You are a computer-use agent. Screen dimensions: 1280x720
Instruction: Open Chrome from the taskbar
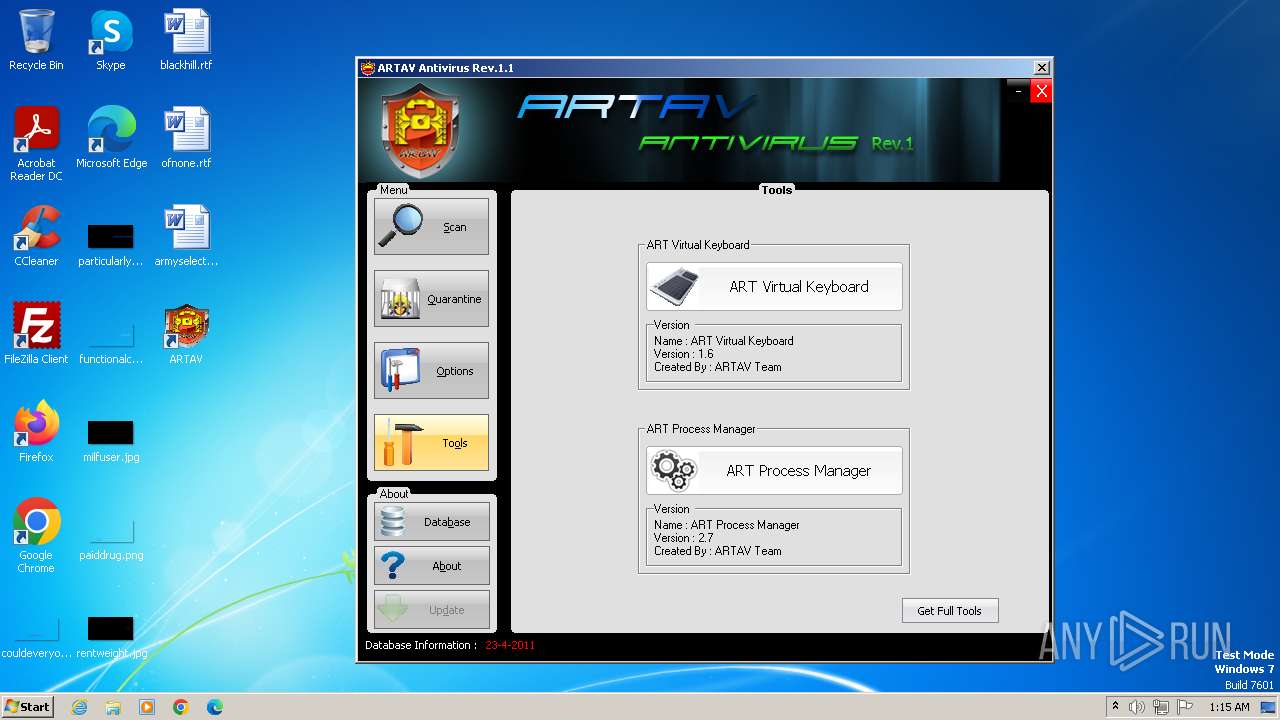pyautogui.click(x=181, y=707)
